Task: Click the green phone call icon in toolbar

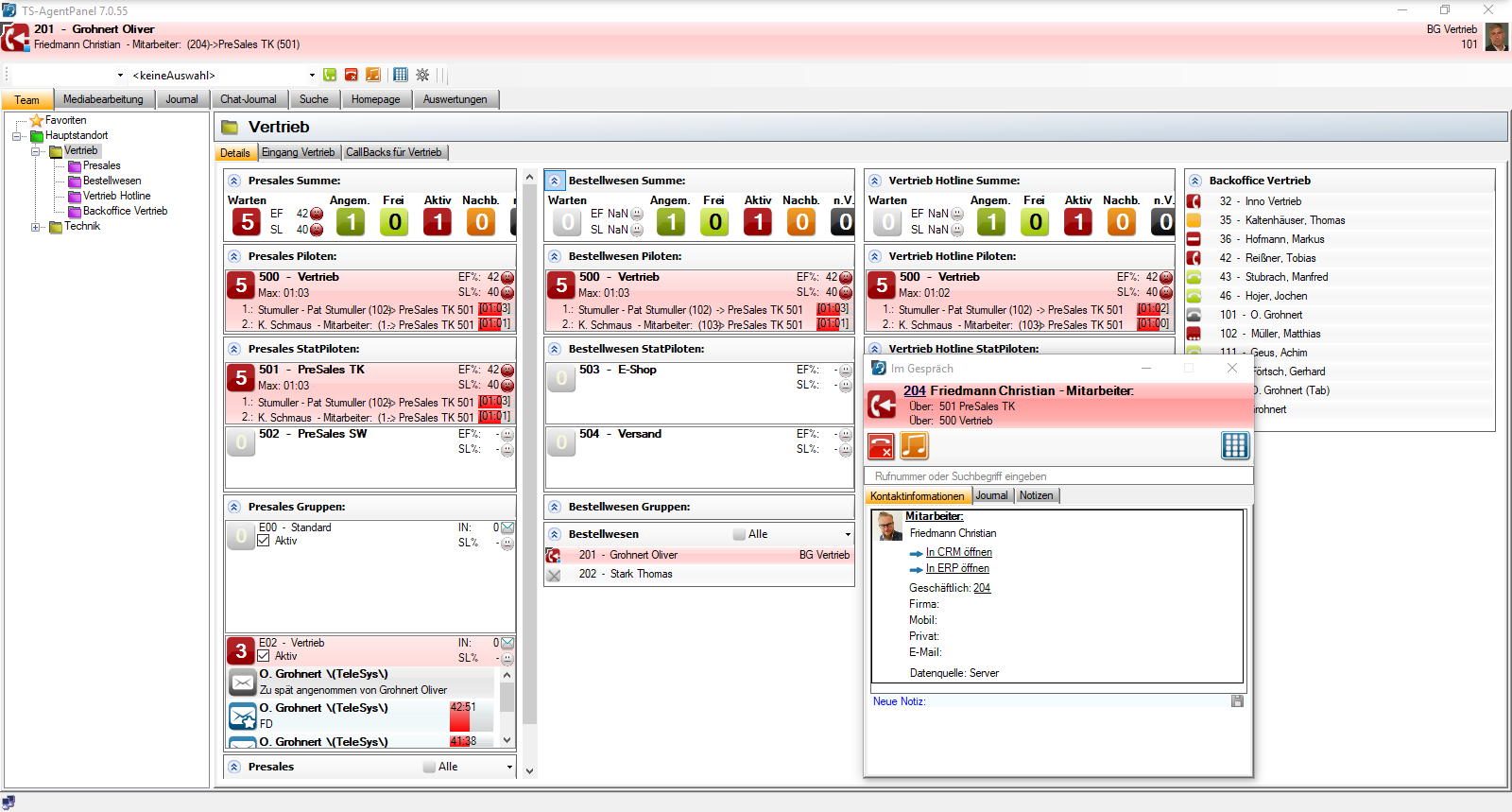Action: (x=330, y=75)
